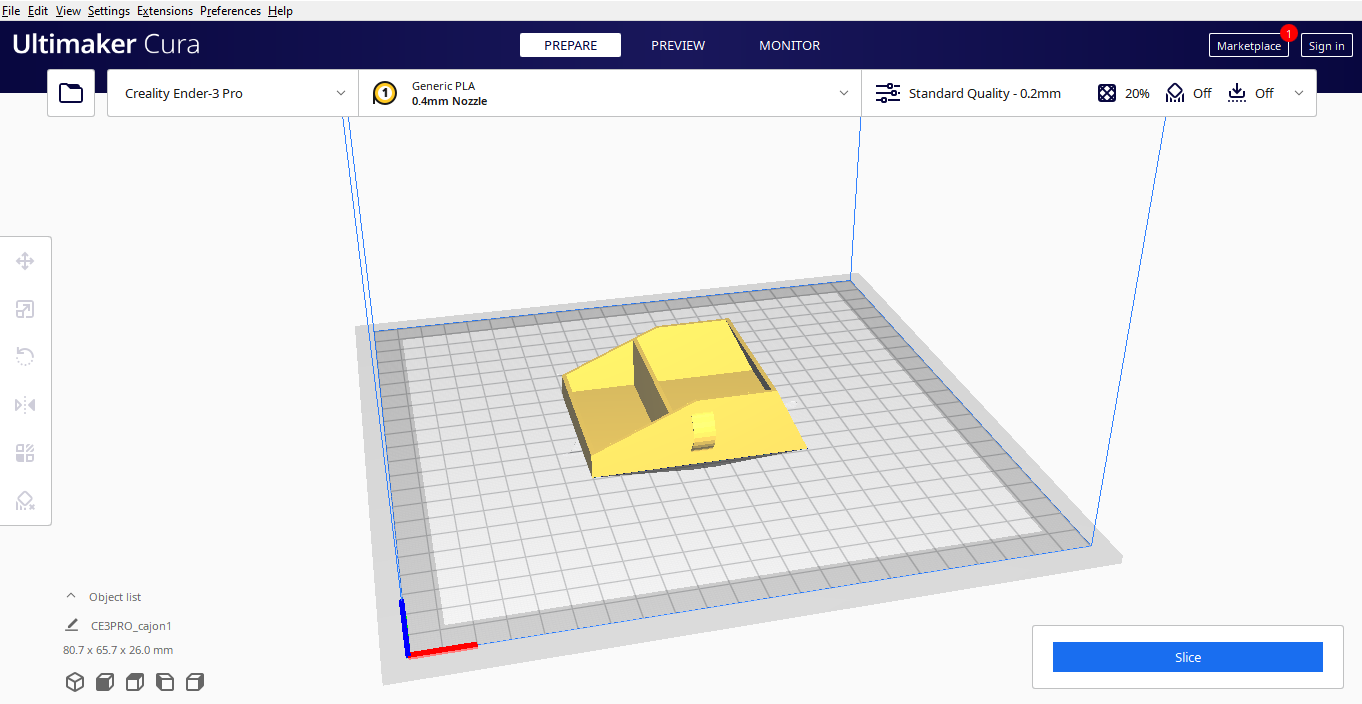The width and height of the screenshot is (1362, 704).
Task: Select the Mirror tool
Action: coord(25,405)
